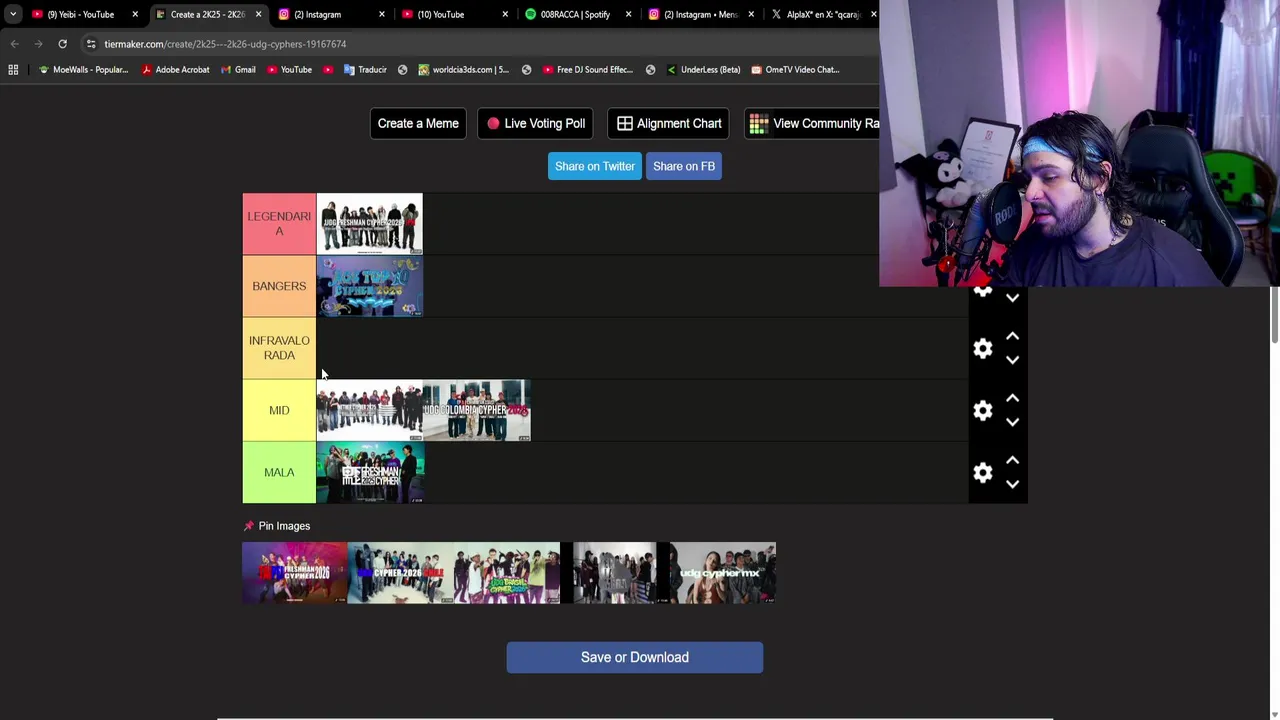Click the tiermaker.com URL address bar

point(480,44)
